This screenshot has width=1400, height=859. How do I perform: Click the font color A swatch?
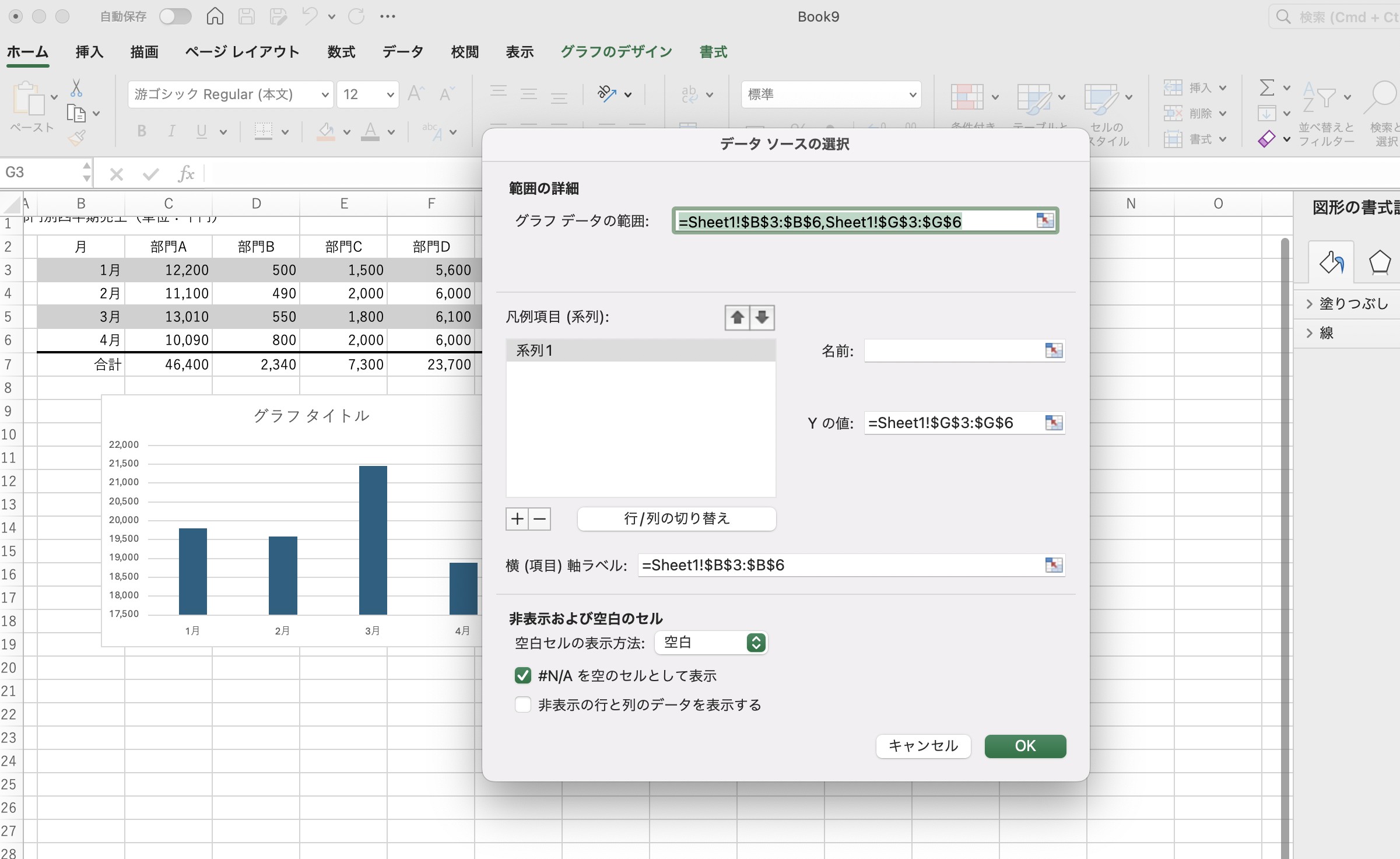370,132
